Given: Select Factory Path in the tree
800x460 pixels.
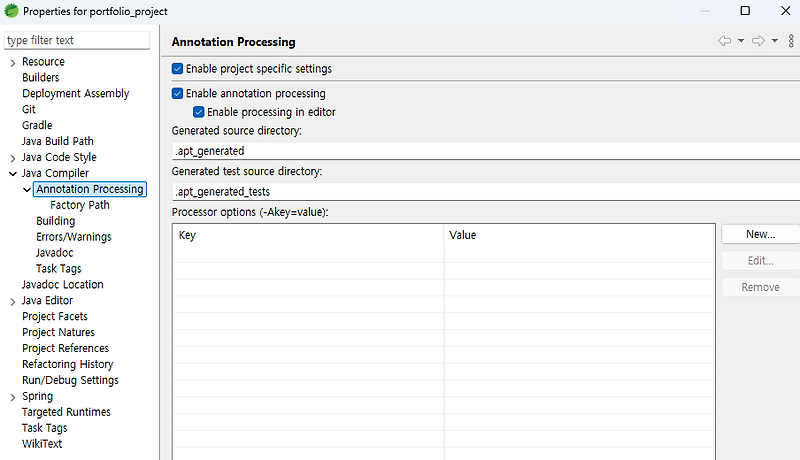Looking at the screenshot, I should point(80,205).
